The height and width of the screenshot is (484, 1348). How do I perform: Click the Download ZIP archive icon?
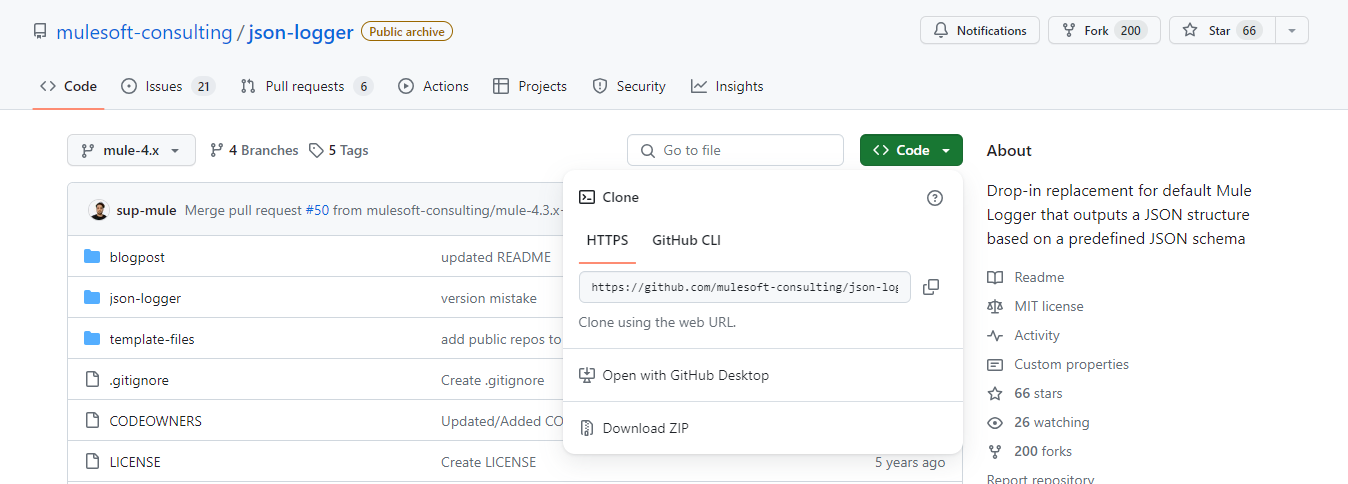587,428
